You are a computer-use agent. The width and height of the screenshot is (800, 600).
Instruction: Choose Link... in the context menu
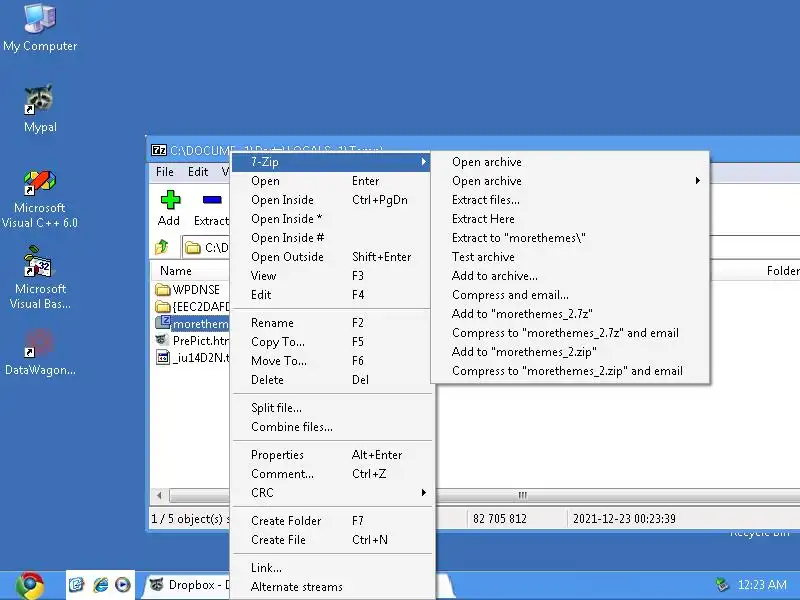(331, 567)
